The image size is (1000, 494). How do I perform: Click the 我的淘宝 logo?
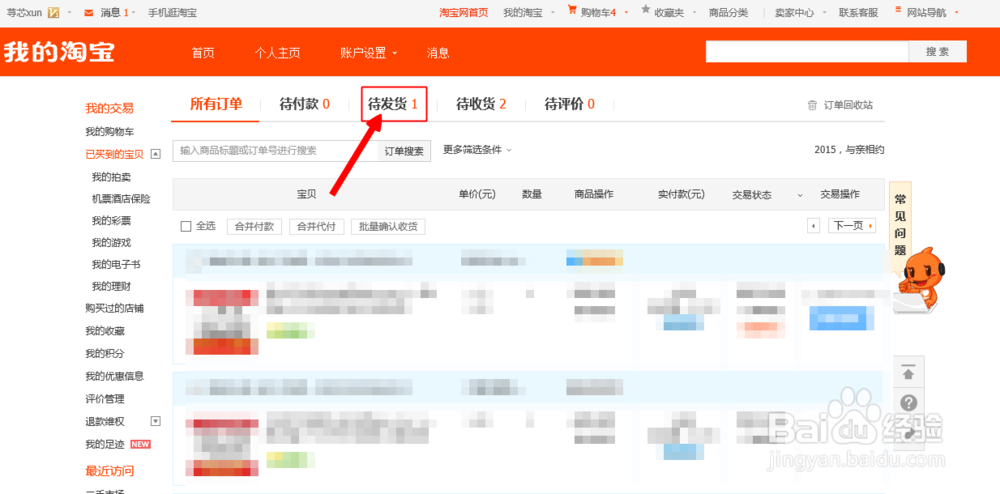tap(59, 52)
